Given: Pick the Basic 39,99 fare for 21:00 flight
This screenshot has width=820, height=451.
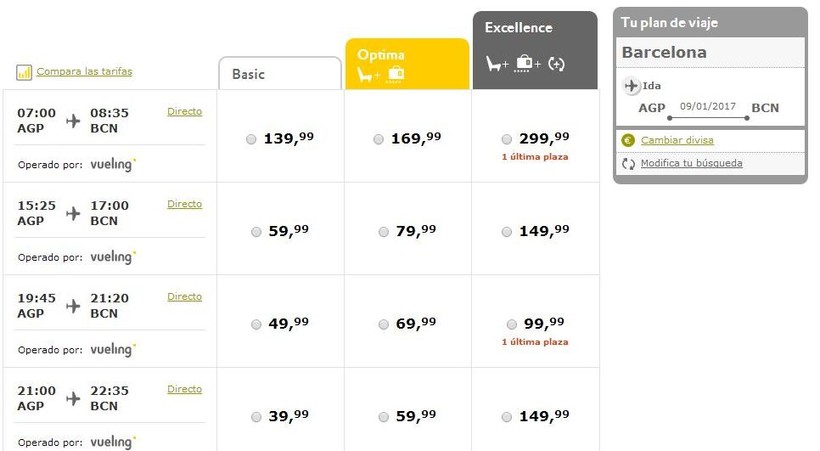Looking at the screenshot, I should tap(256, 417).
